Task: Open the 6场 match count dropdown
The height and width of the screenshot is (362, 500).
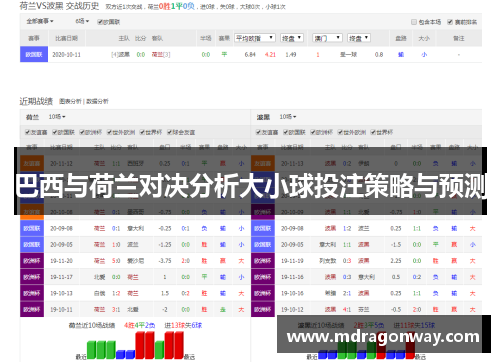Action: [82, 21]
